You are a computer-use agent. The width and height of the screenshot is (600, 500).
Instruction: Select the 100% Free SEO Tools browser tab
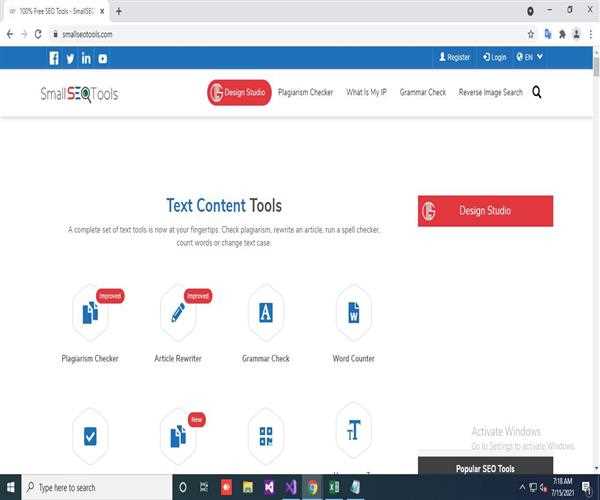(x=54, y=11)
